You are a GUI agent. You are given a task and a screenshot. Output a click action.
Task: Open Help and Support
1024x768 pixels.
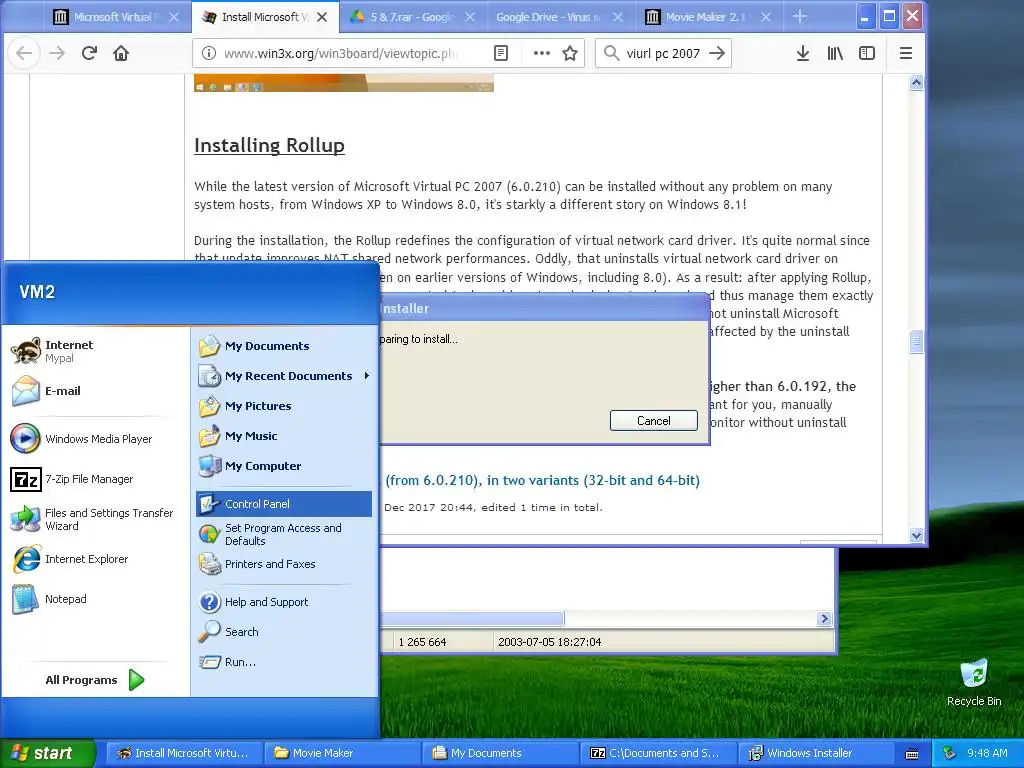283,602
